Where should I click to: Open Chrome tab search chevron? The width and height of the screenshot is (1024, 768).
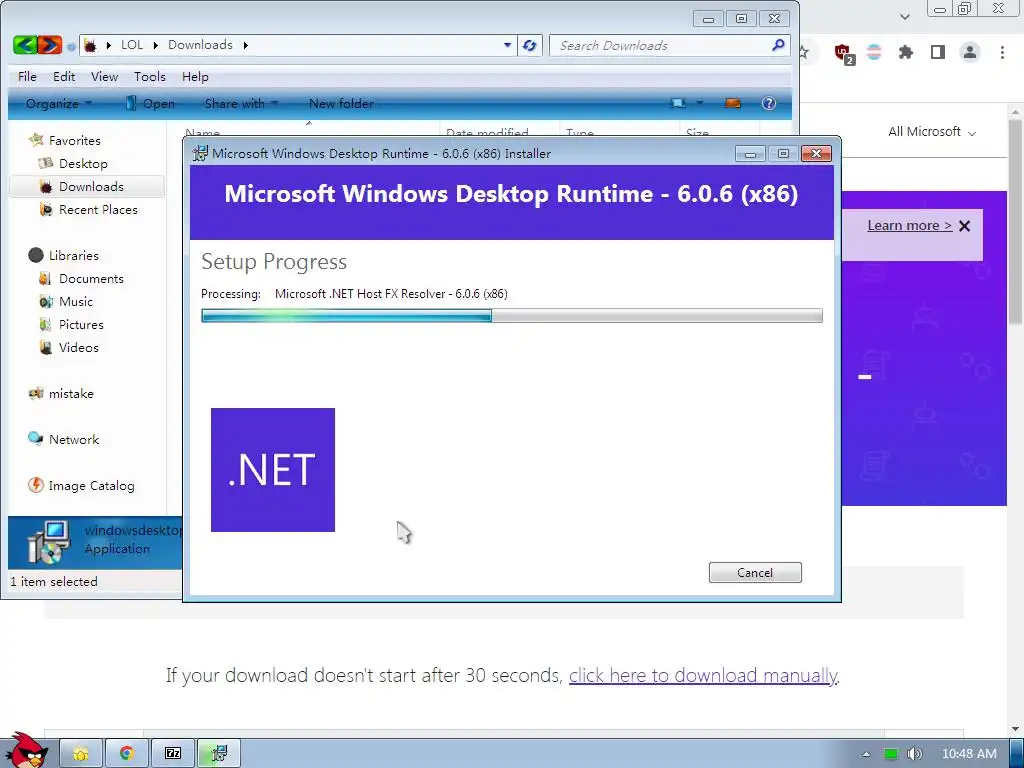click(x=904, y=16)
